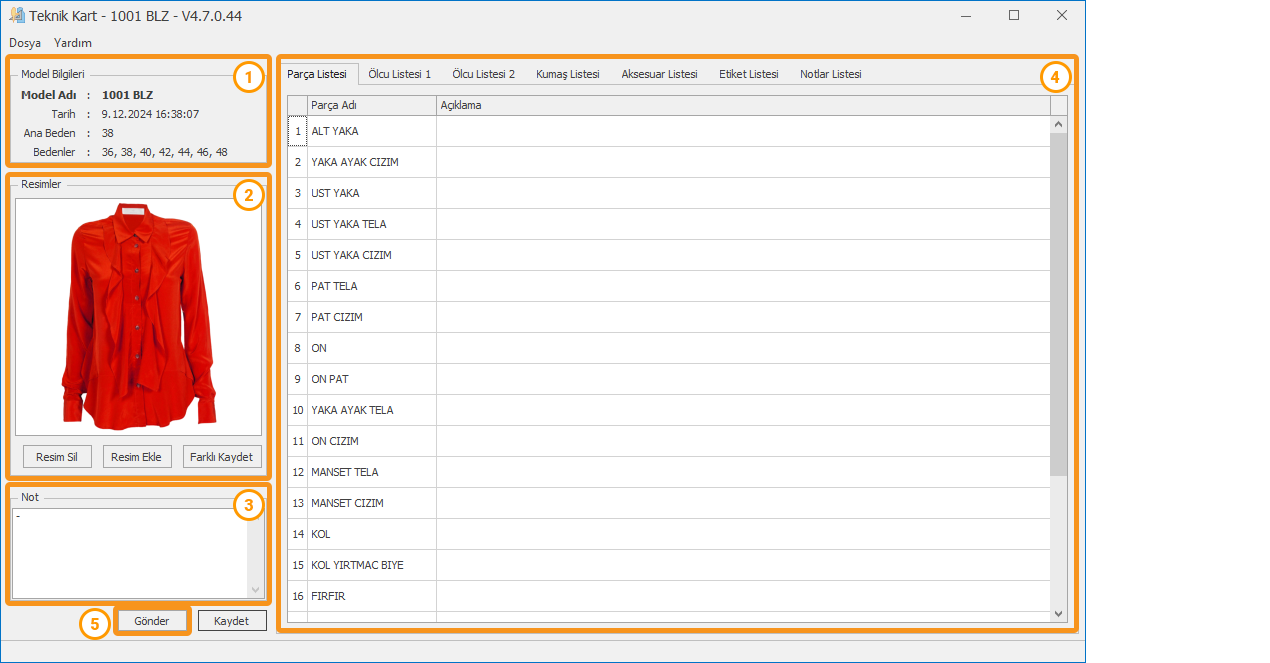Select the Aksesuar Listesi tab
This screenshot has height=663, width=1270.
pyautogui.click(x=659, y=74)
